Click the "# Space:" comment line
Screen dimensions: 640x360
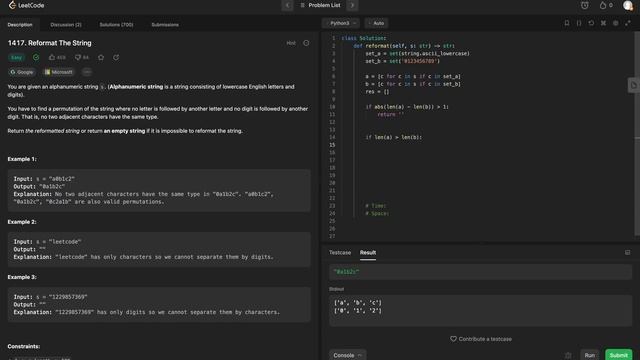pos(377,213)
